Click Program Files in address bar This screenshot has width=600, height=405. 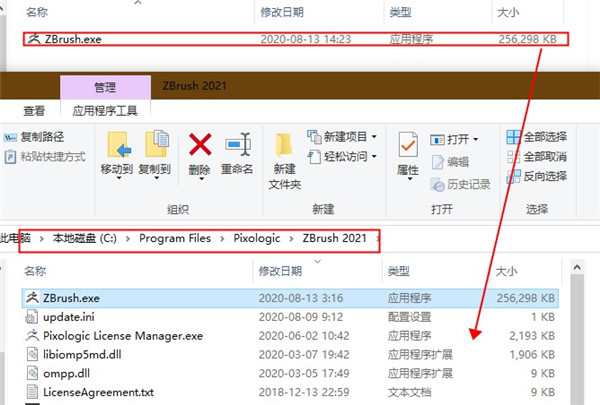pos(175,238)
